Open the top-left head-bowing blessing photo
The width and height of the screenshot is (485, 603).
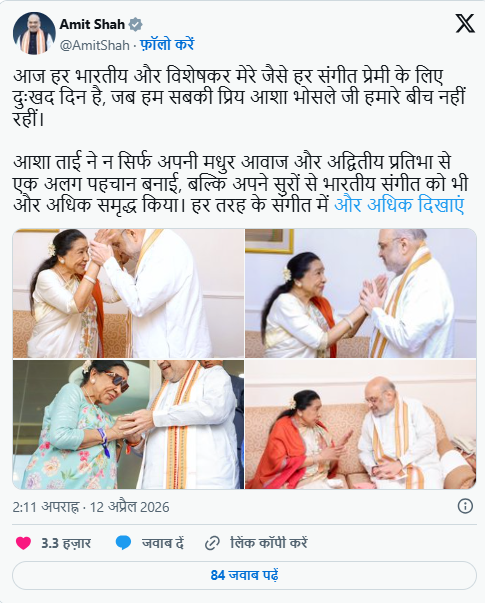pyautogui.click(x=128, y=293)
